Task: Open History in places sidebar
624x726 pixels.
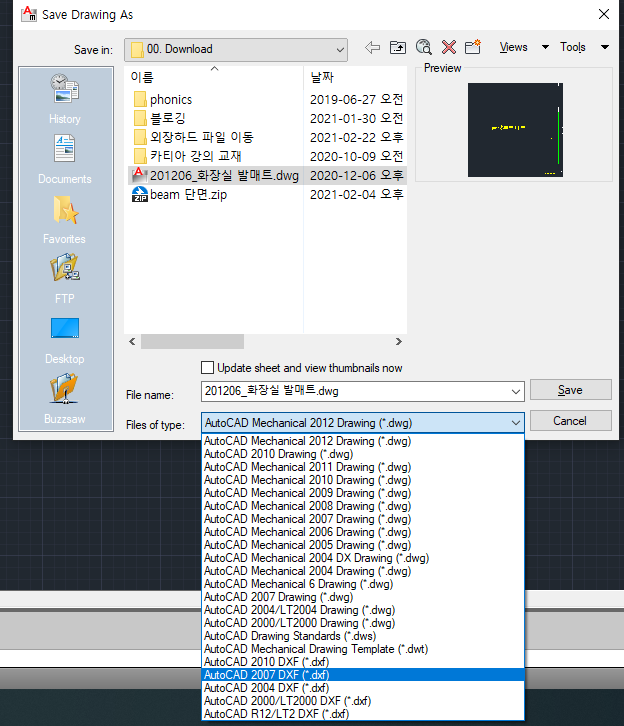Action: [65, 99]
